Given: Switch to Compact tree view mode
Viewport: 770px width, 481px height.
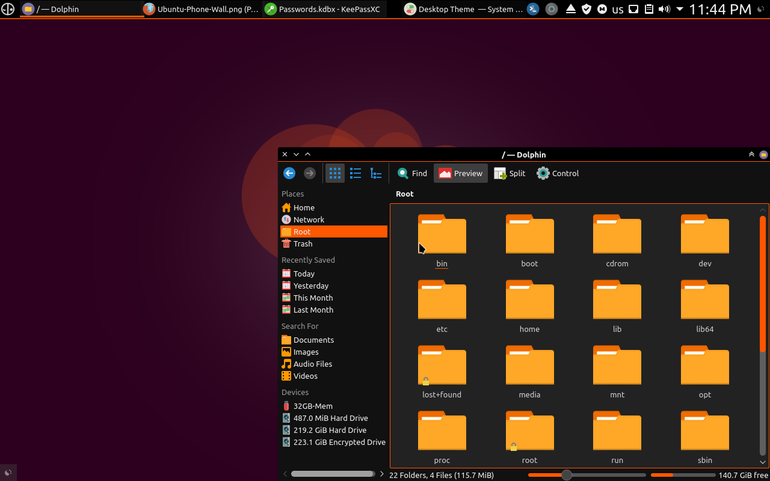Looking at the screenshot, I should pos(376,173).
